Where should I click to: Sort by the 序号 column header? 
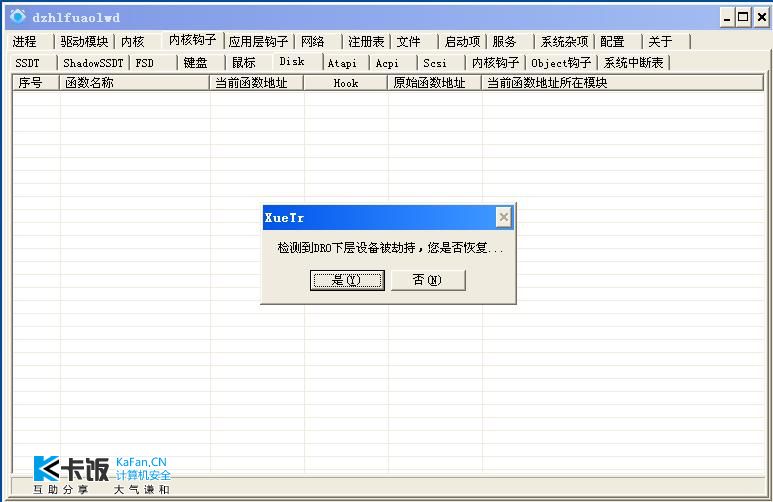click(36, 83)
